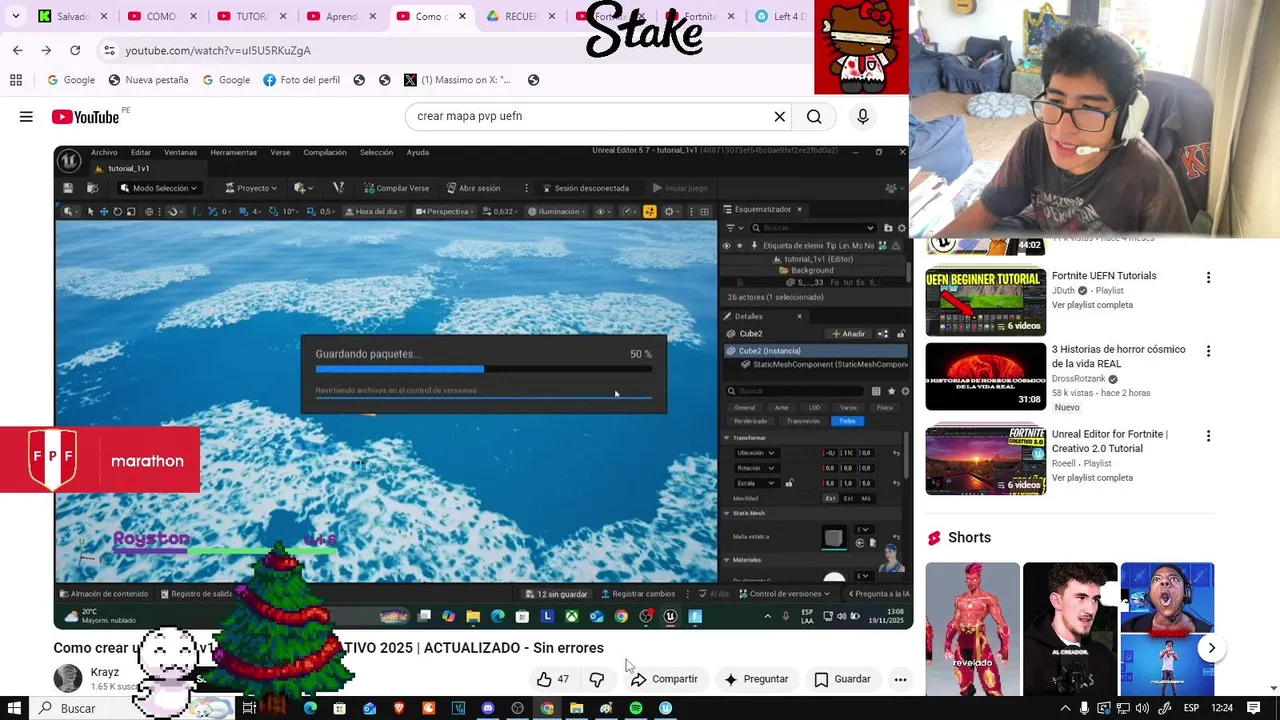Open the YouTube hamburger guide menu

coord(26,117)
